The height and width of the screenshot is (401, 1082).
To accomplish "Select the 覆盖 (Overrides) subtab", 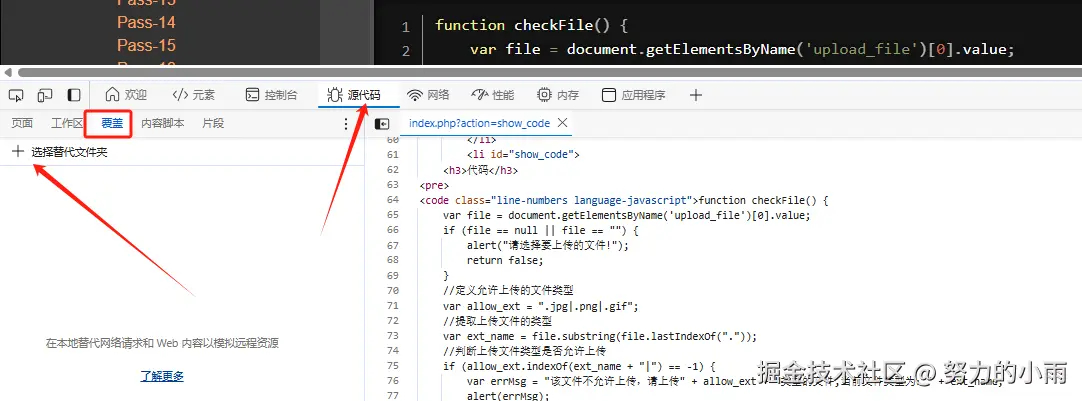I will tap(112, 124).
